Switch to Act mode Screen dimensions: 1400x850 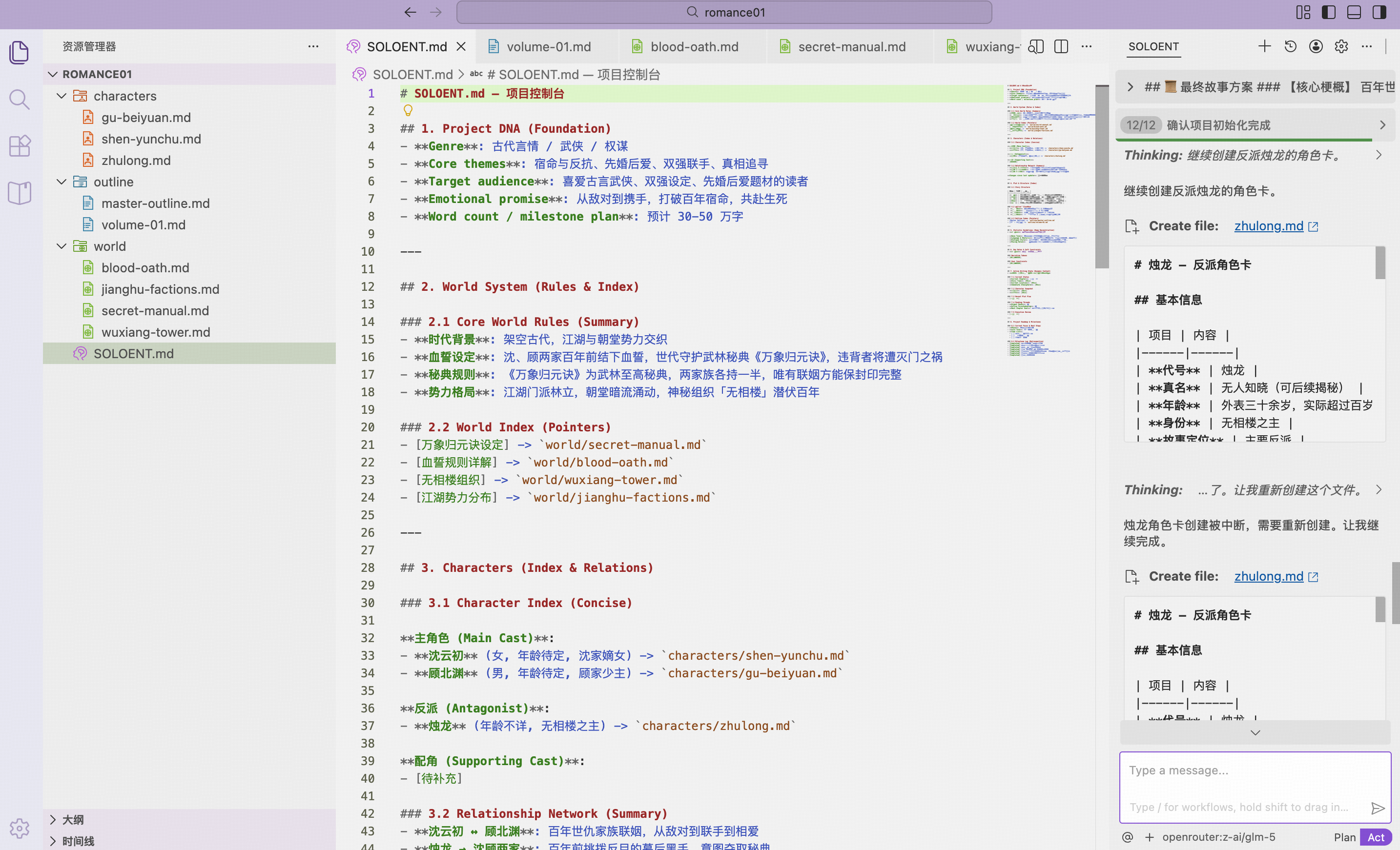(1376, 837)
